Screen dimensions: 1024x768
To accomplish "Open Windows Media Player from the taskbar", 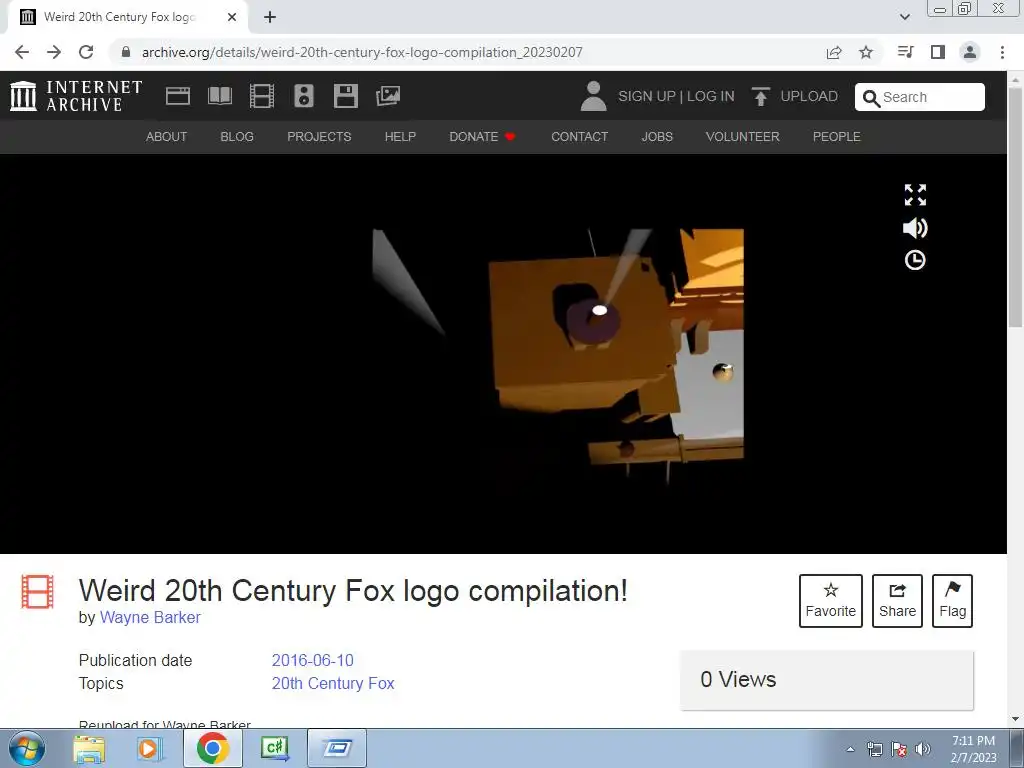I will [x=149, y=748].
